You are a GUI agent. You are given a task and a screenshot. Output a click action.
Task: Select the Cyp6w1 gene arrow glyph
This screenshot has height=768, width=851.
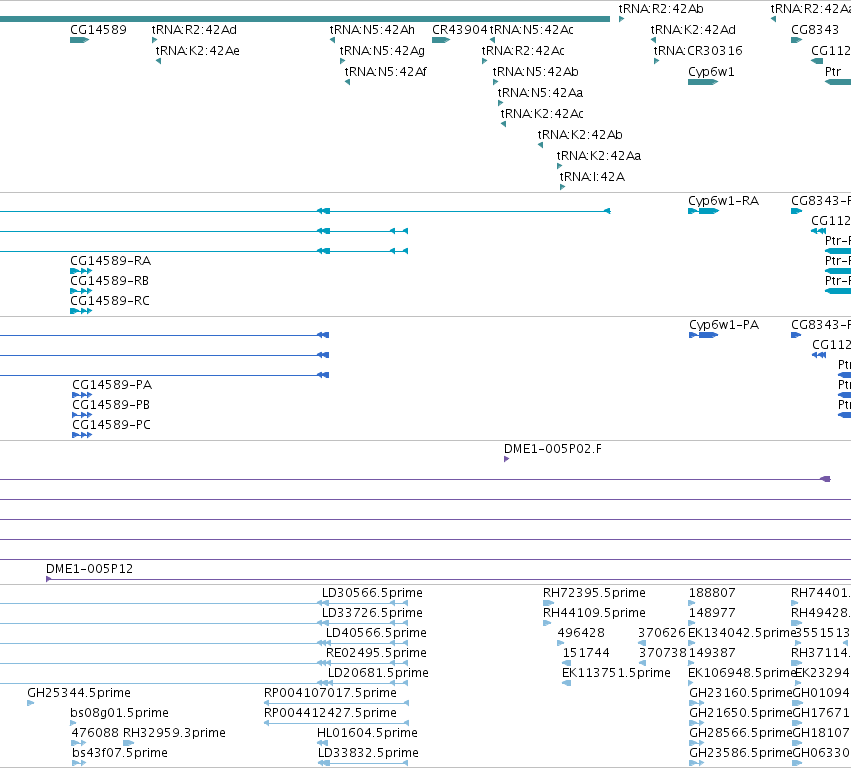[703, 82]
